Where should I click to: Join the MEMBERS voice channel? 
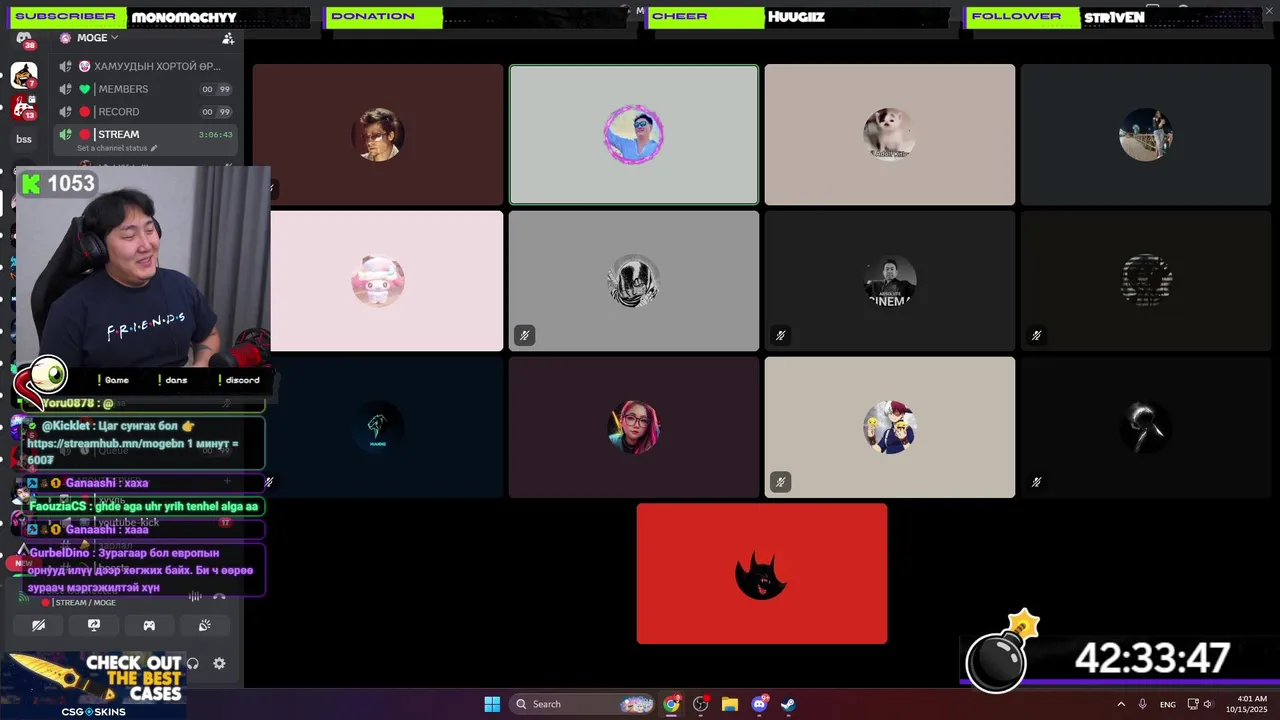pyautogui.click(x=145, y=89)
